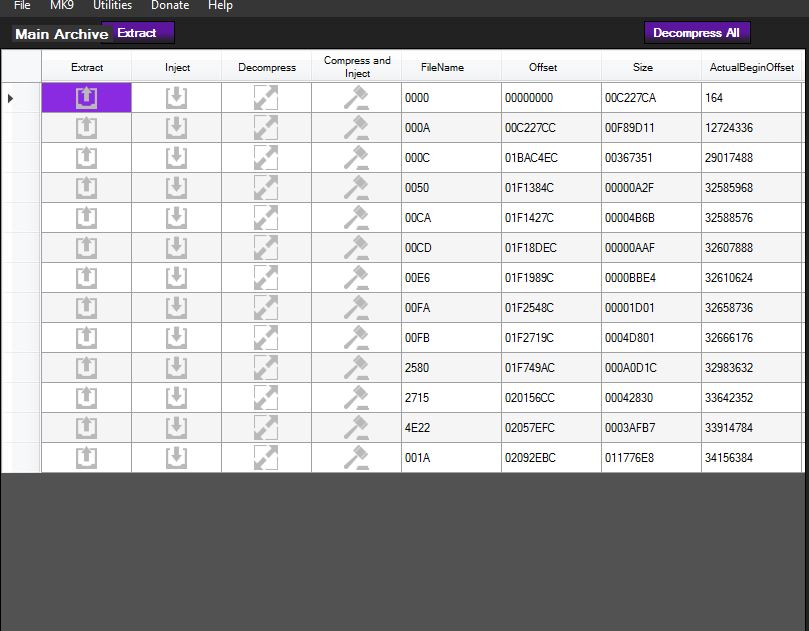Screen dimensions: 809x631
Task: Open the Utilities menu
Action: click(112, 5)
